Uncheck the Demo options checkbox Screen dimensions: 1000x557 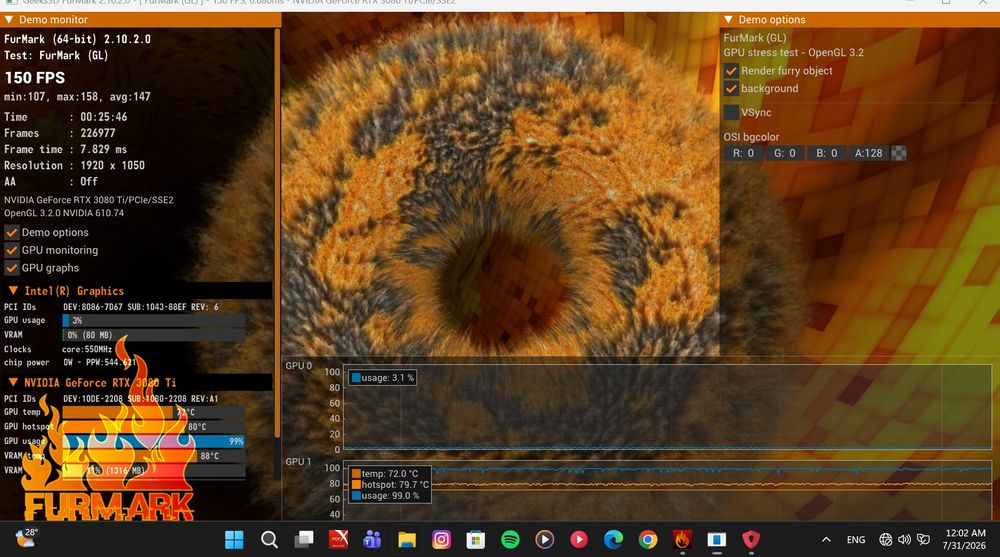(x=11, y=232)
